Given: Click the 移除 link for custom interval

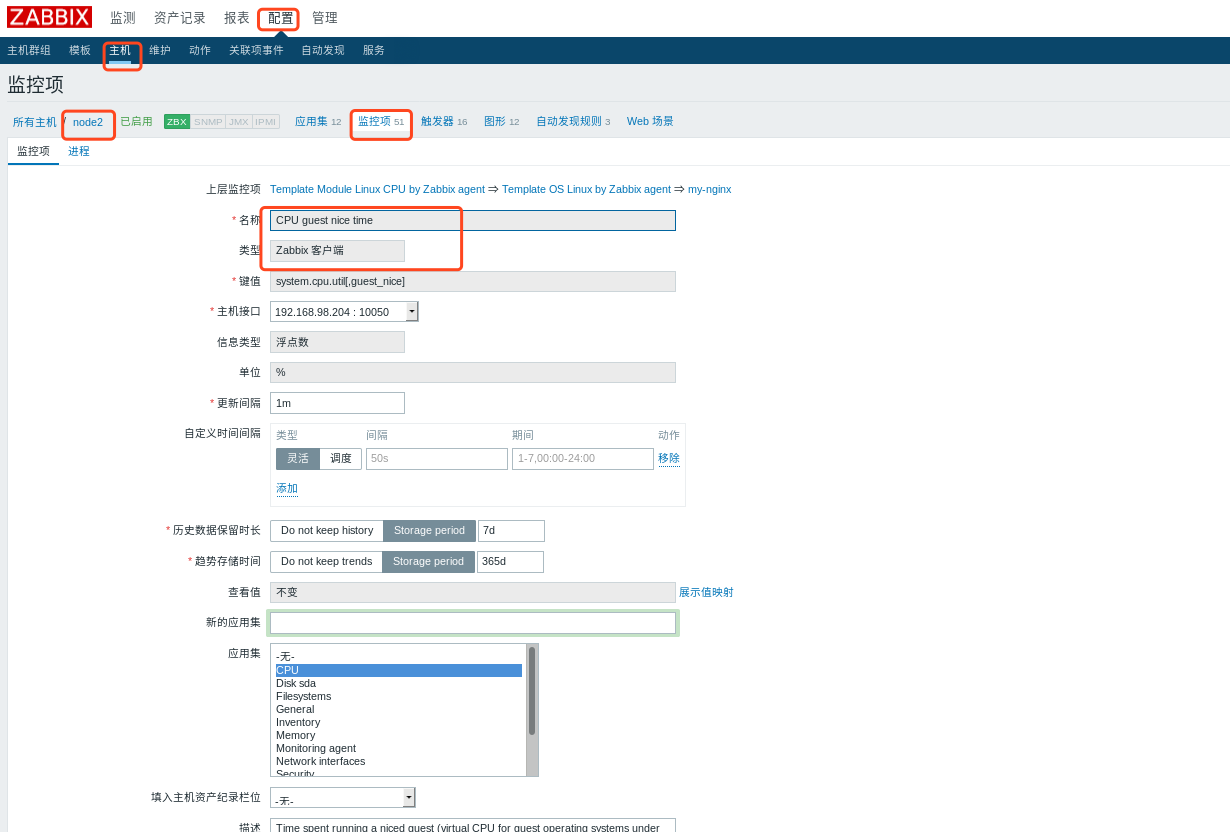Looking at the screenshot, I should 668,458.
